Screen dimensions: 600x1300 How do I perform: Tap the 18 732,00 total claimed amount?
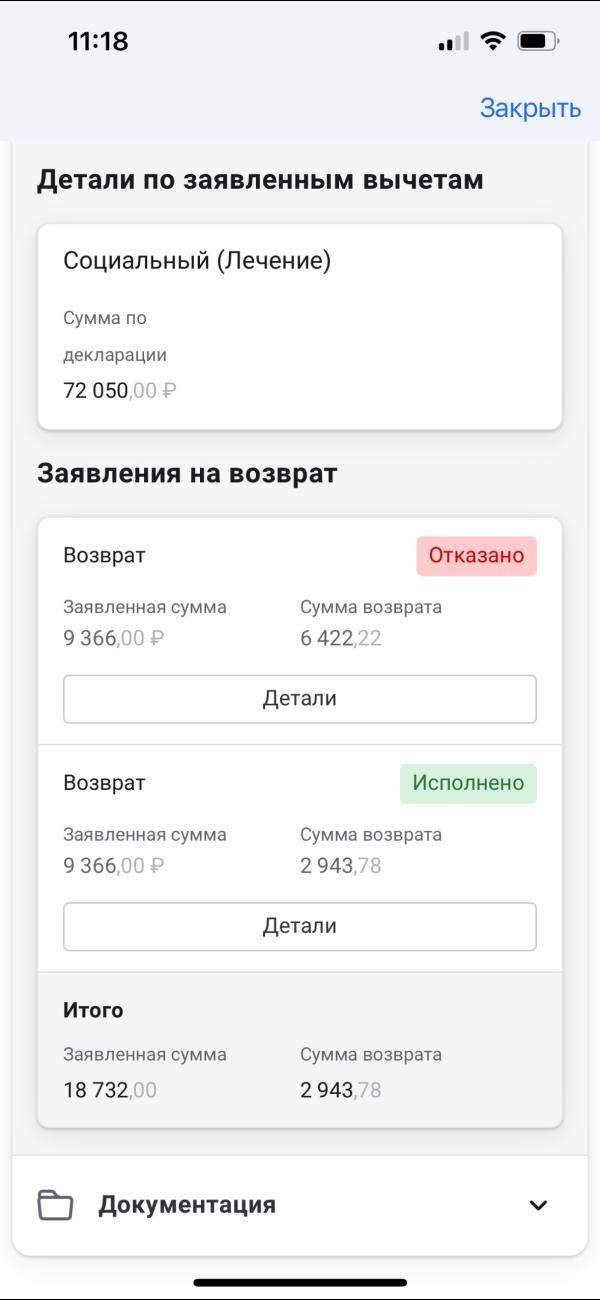110,1091
